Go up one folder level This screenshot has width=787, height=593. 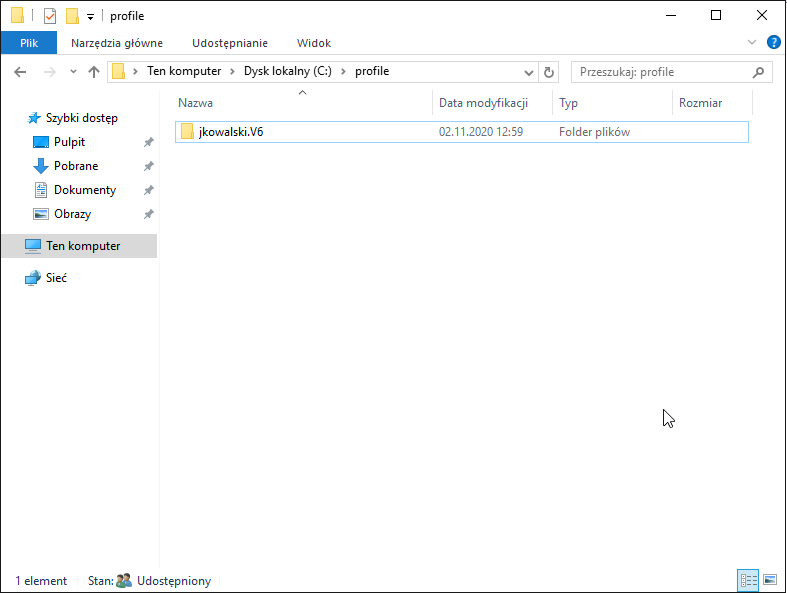pyautogui.click(x=94, y=72)
